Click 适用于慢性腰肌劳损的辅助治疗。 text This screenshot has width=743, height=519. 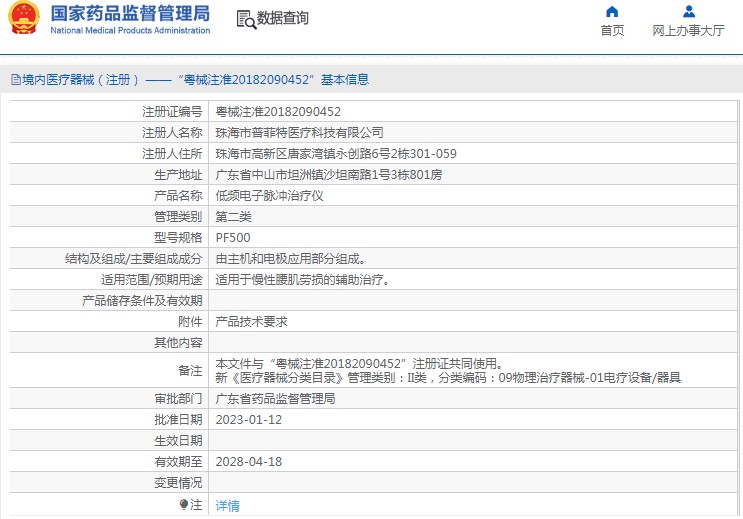pos(303,280)
